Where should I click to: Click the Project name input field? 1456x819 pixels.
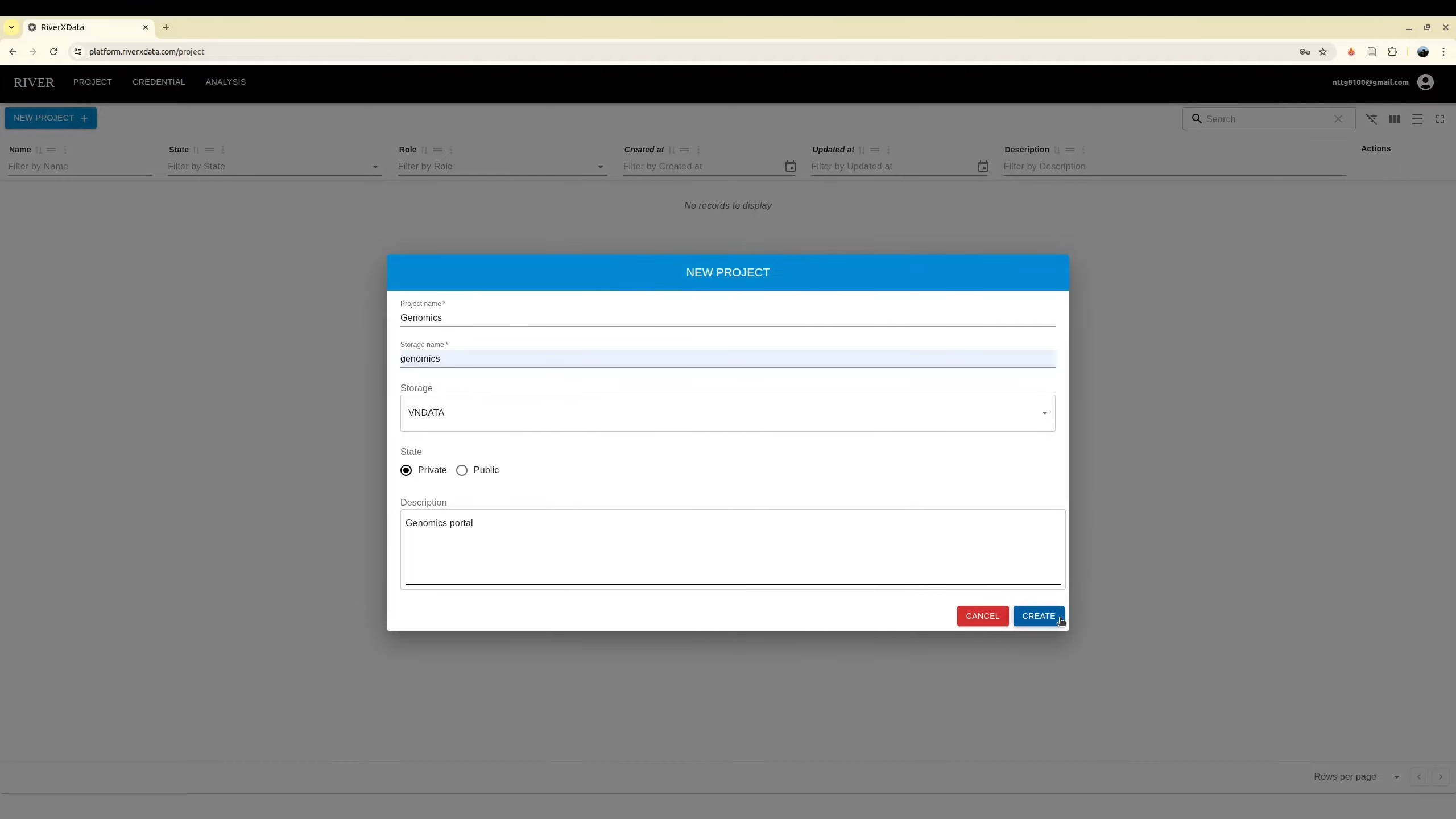727,318
